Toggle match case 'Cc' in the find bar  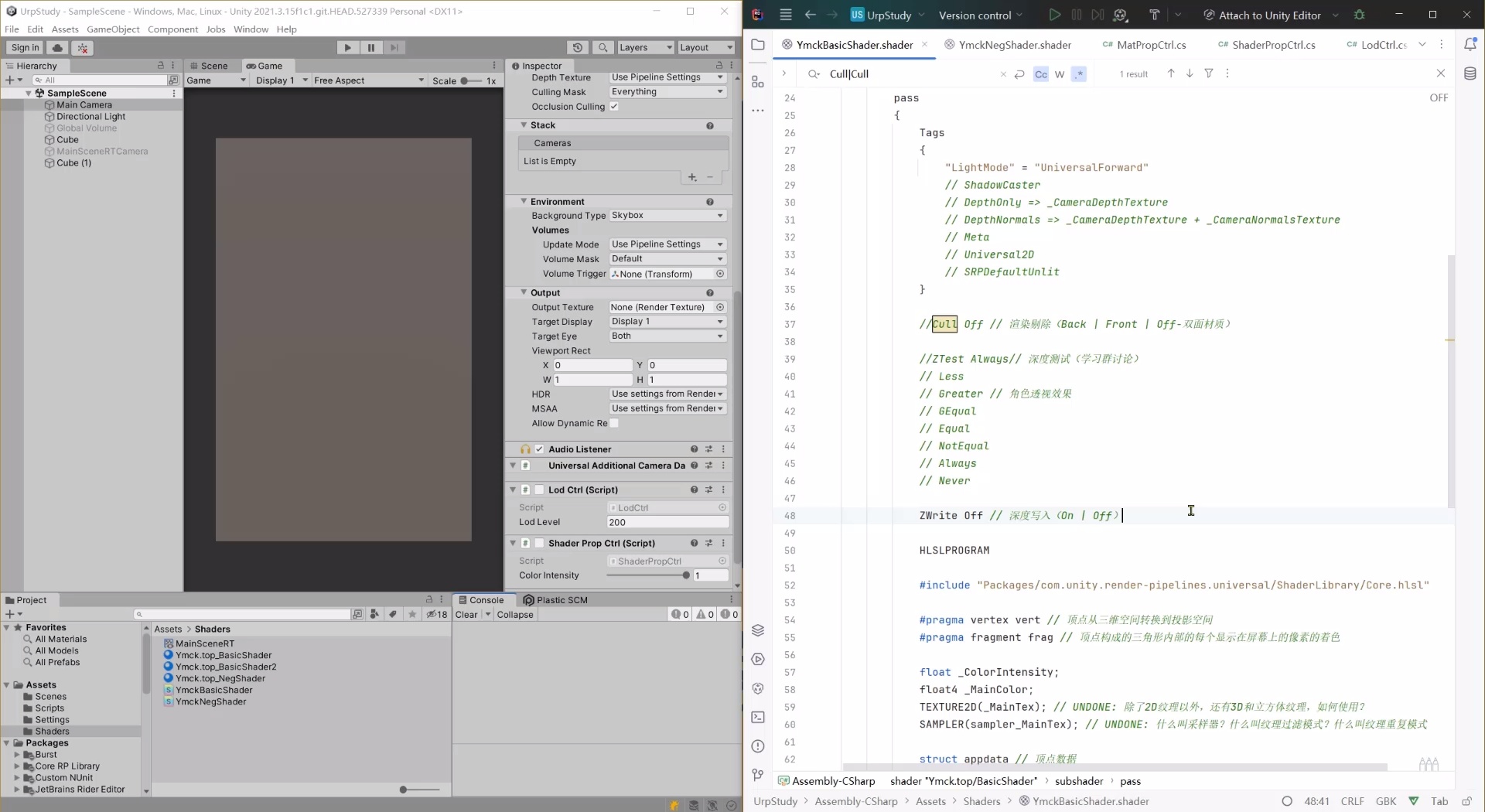tap(1040, 74)
